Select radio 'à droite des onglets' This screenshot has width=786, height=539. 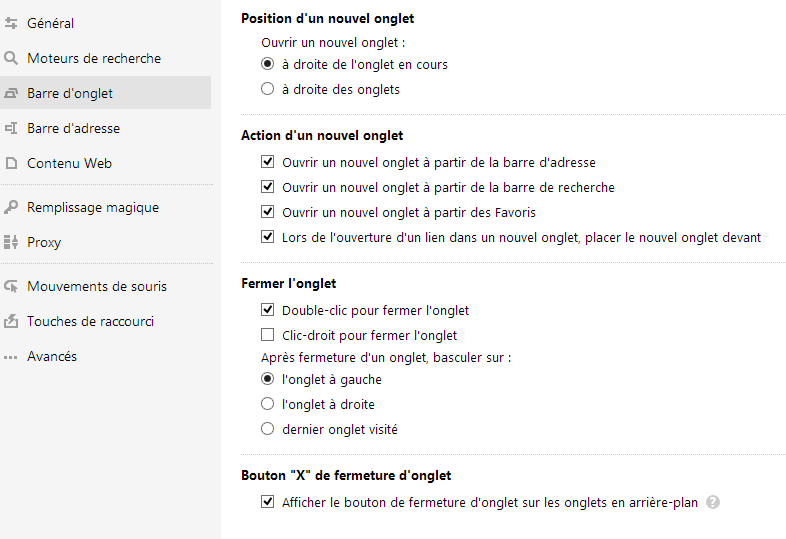268,89
